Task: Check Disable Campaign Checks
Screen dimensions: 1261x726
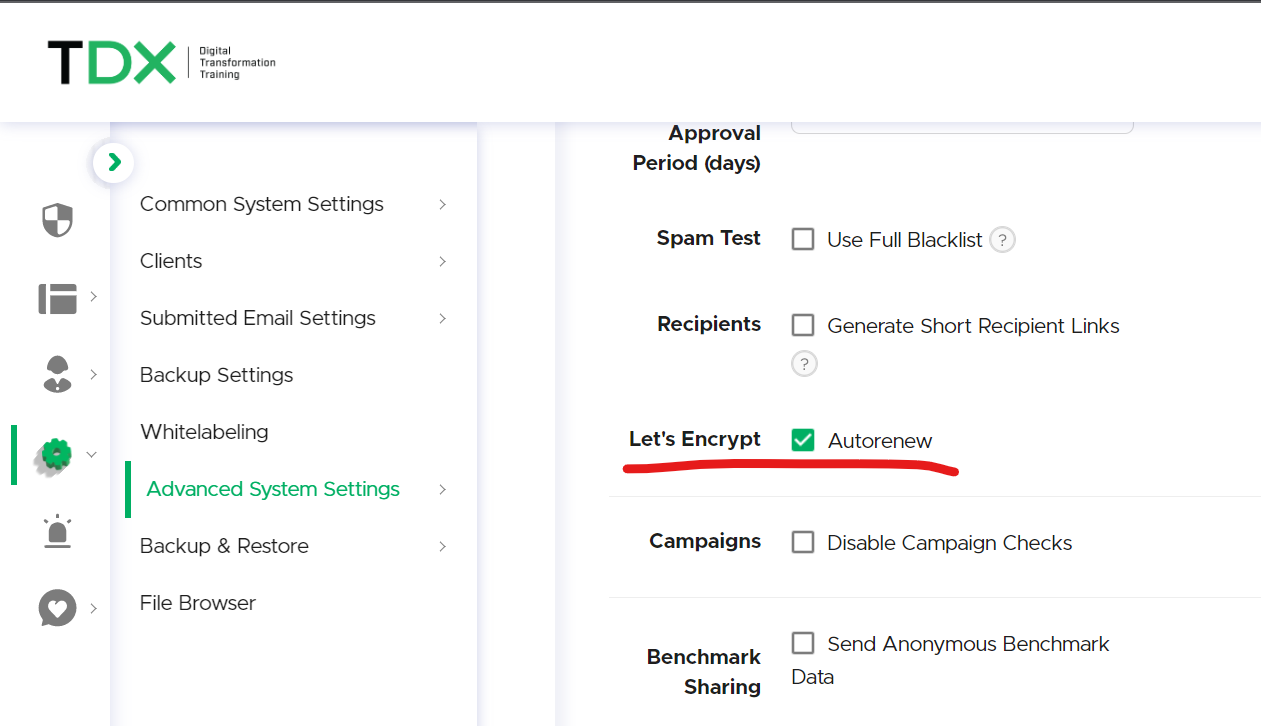Action: pyautogui.click(x=803, y=542)
